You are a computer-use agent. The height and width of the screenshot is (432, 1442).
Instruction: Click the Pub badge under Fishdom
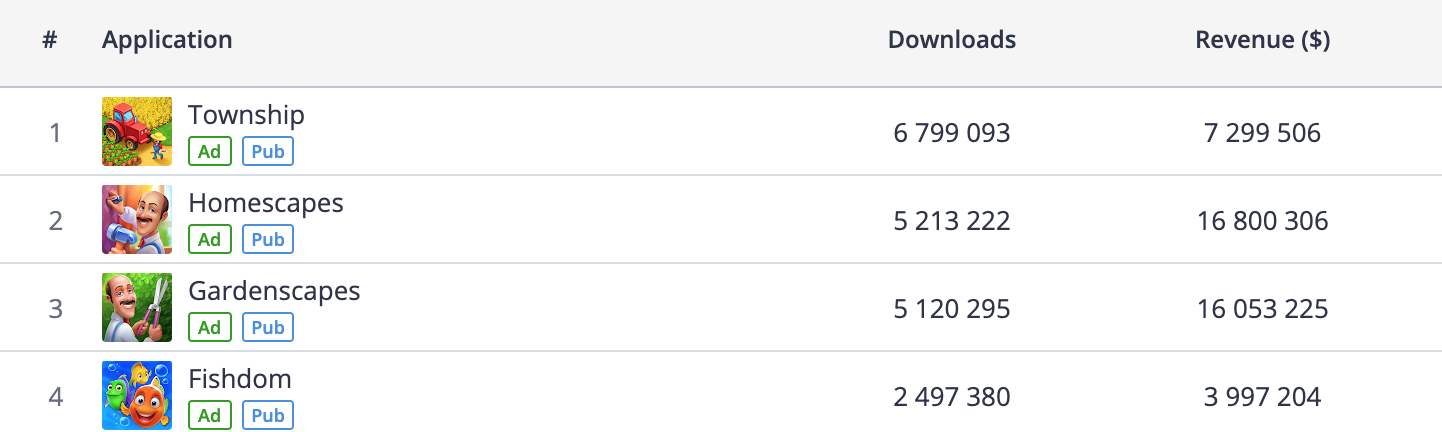(268, 416)
